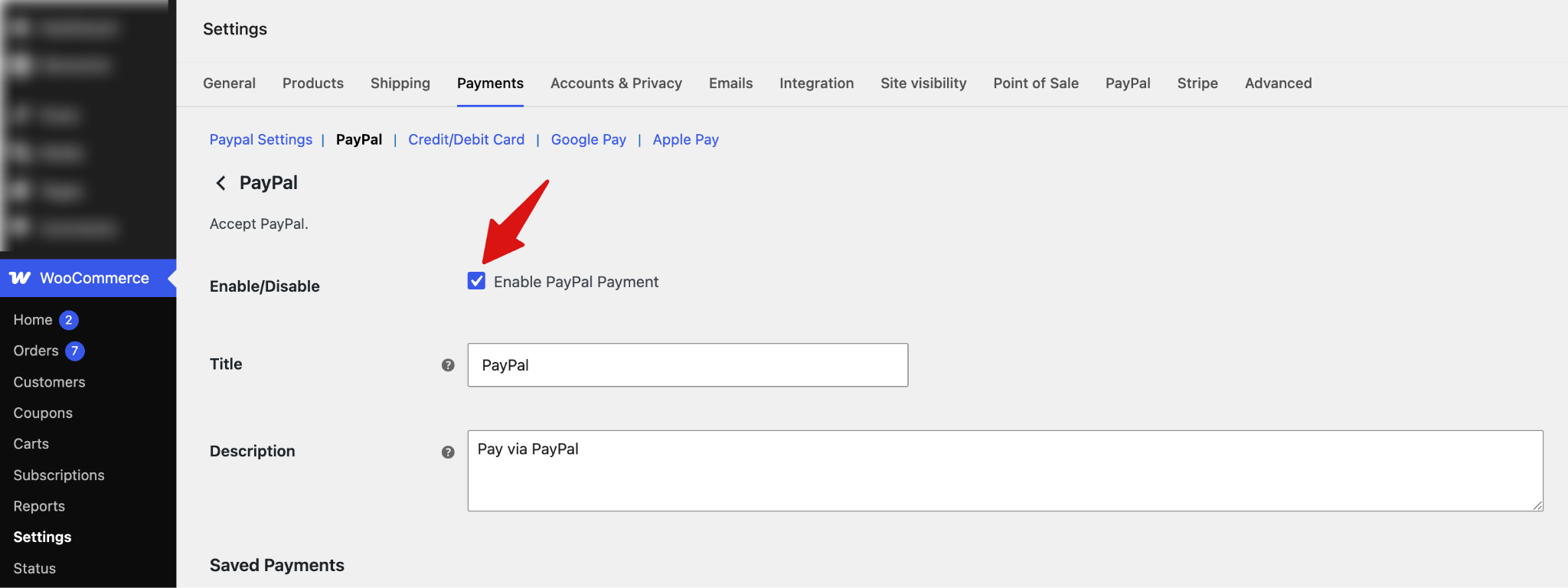Open the Google Pay section link
Image resolution: width=1568 pixels, height=588 pixels.
tap(589, 140)
